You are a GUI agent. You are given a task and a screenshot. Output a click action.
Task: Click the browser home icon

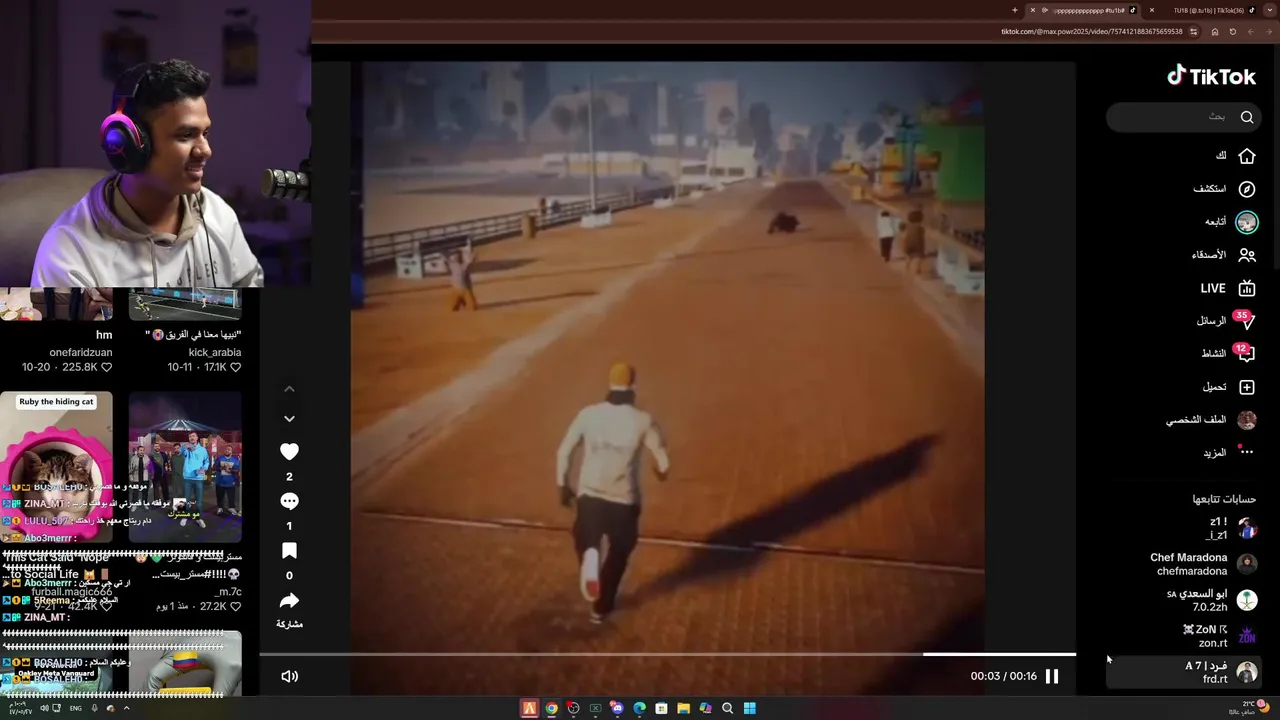(1215, 31)
